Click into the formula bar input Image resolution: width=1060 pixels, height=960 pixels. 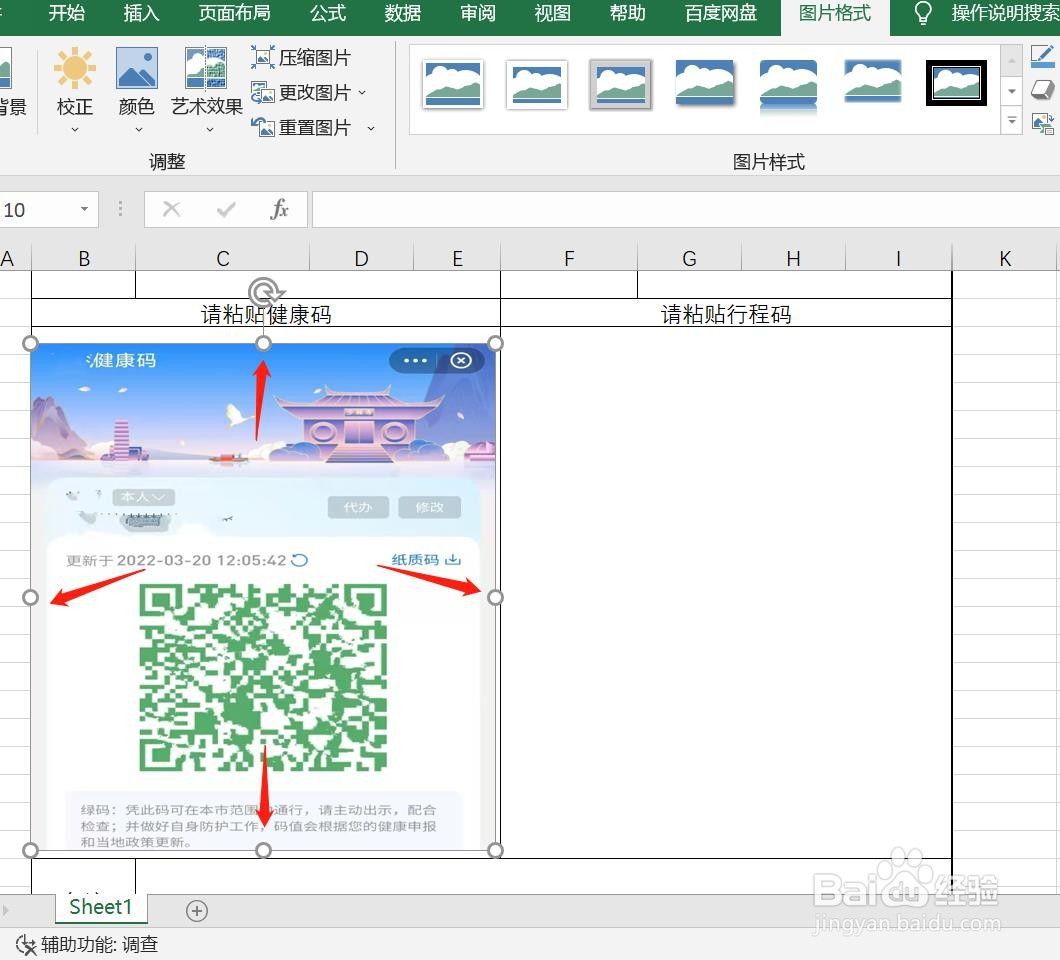tap(685, 210)
